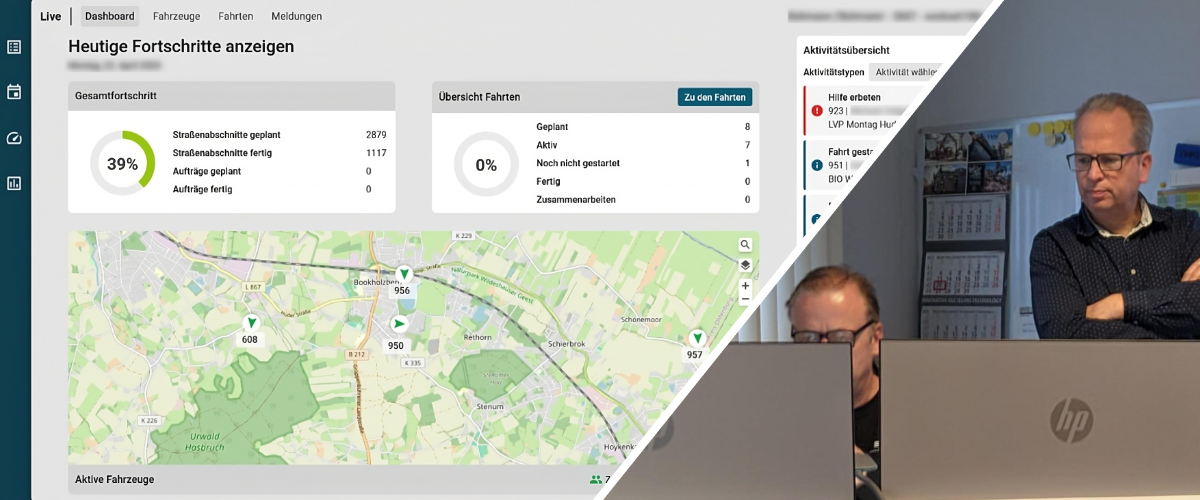The image size is (1200, 500).
Task: Select the Dashboard tab
Action: 110,17
